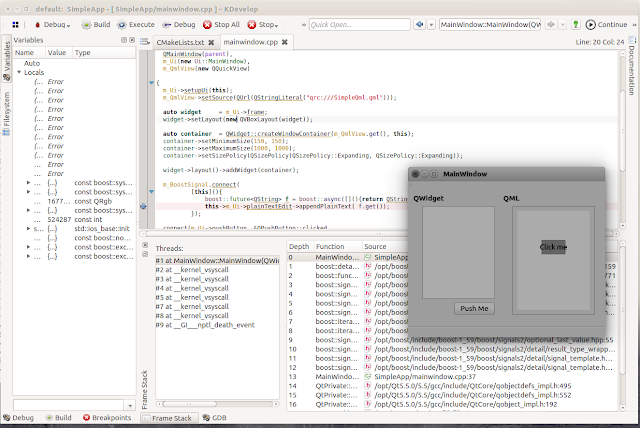Viewport: 640px width, 428px height.
Task: Select thread #5 at __kernel_vsyscall
Action: (217, 297)
